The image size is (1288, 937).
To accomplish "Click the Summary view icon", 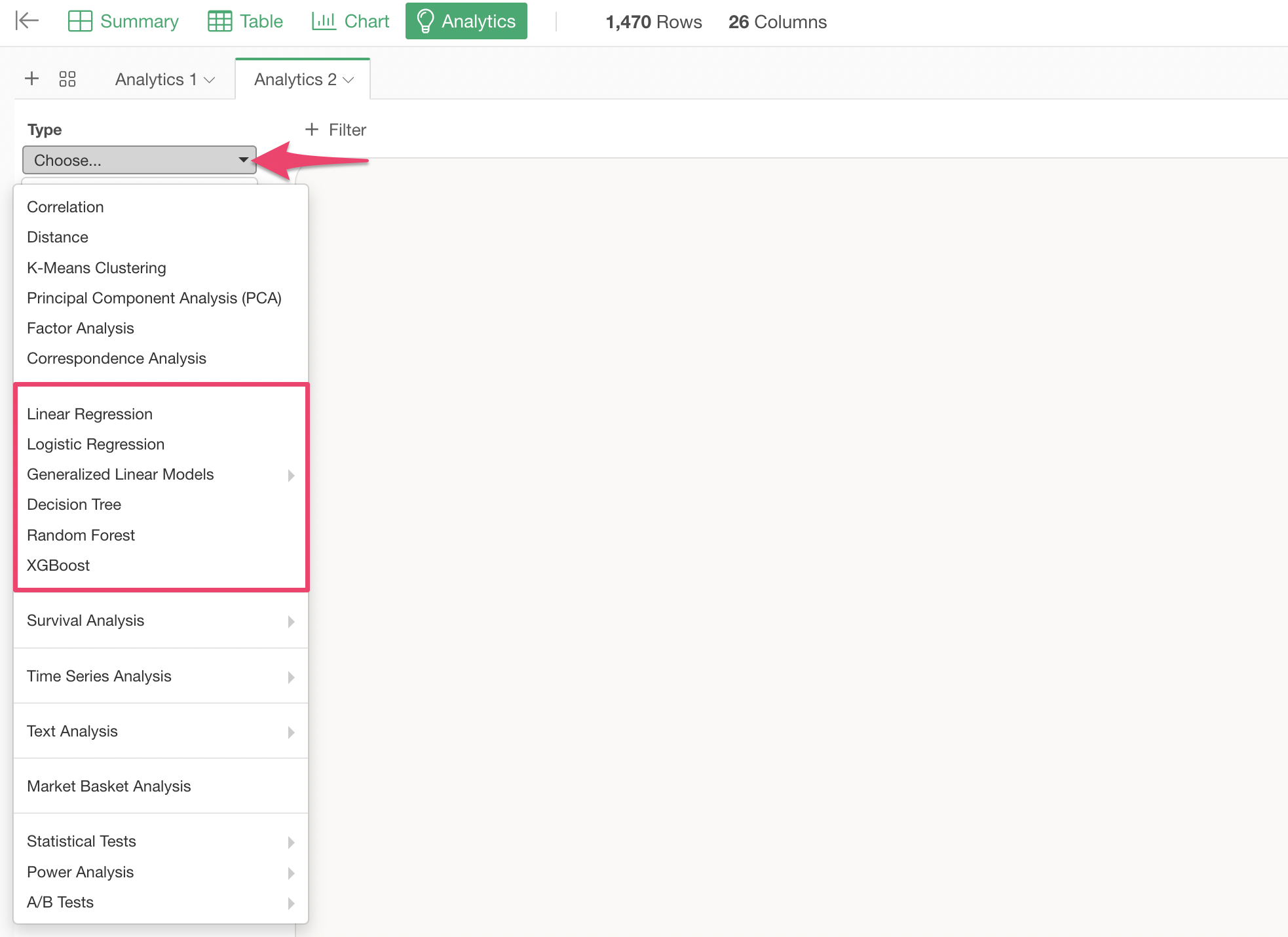I will pyautogui.click(x=80, y=21).
